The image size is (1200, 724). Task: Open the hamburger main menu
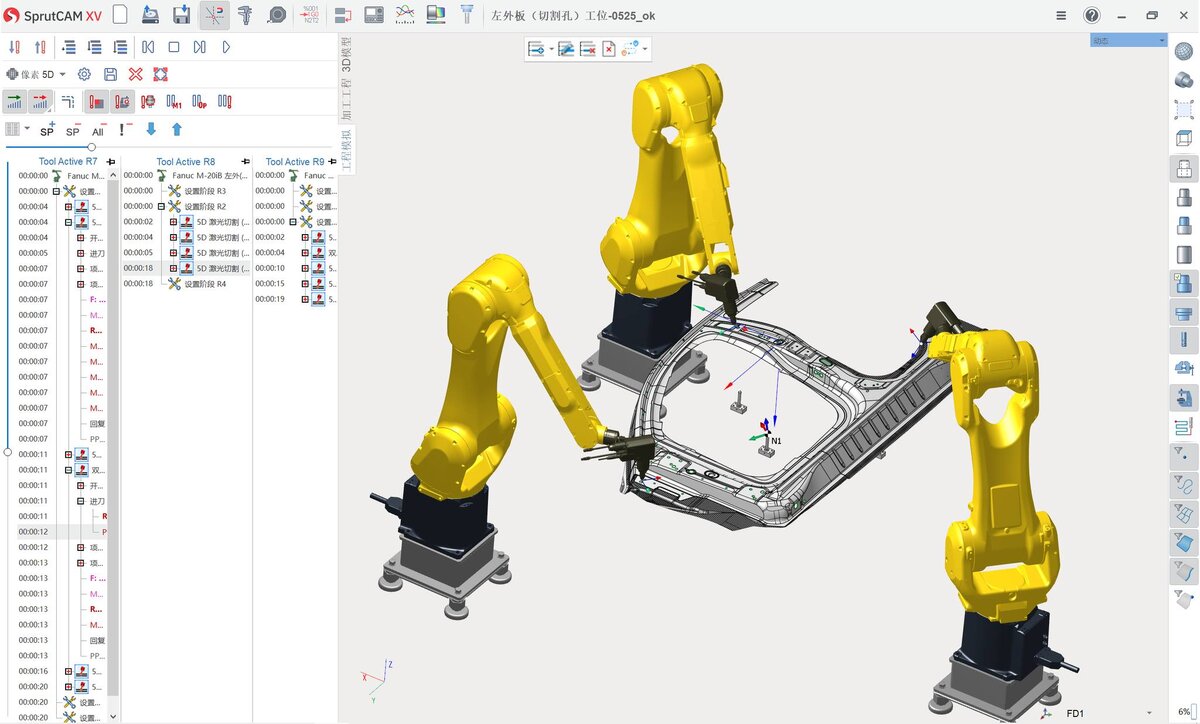(x=1061, y=15)
